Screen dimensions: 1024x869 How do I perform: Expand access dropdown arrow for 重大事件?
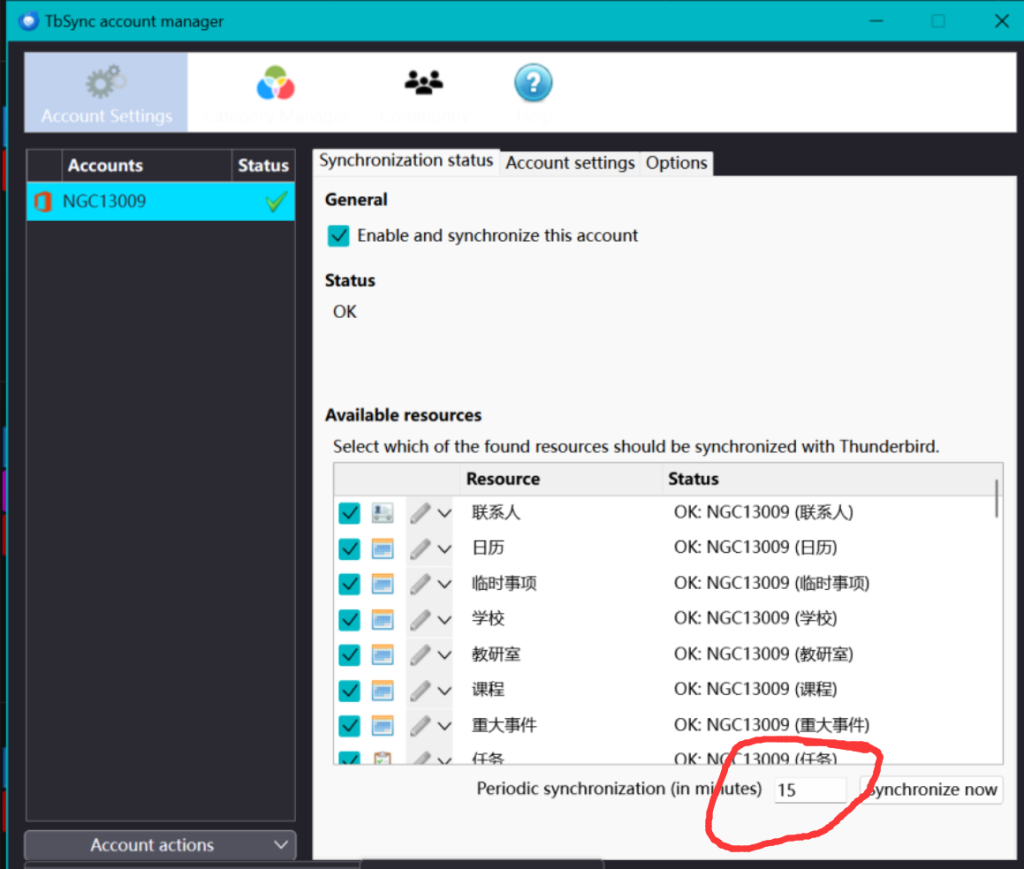click(x=445, y=726)
